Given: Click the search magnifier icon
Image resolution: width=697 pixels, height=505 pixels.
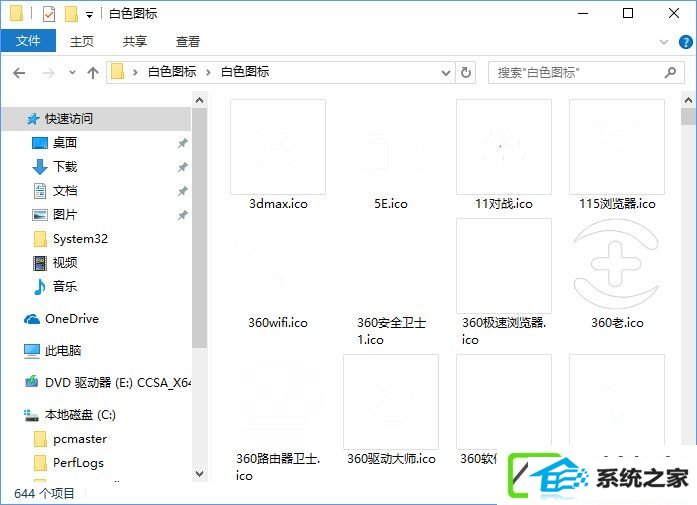Looking at the screenshot, I should 670,72.
